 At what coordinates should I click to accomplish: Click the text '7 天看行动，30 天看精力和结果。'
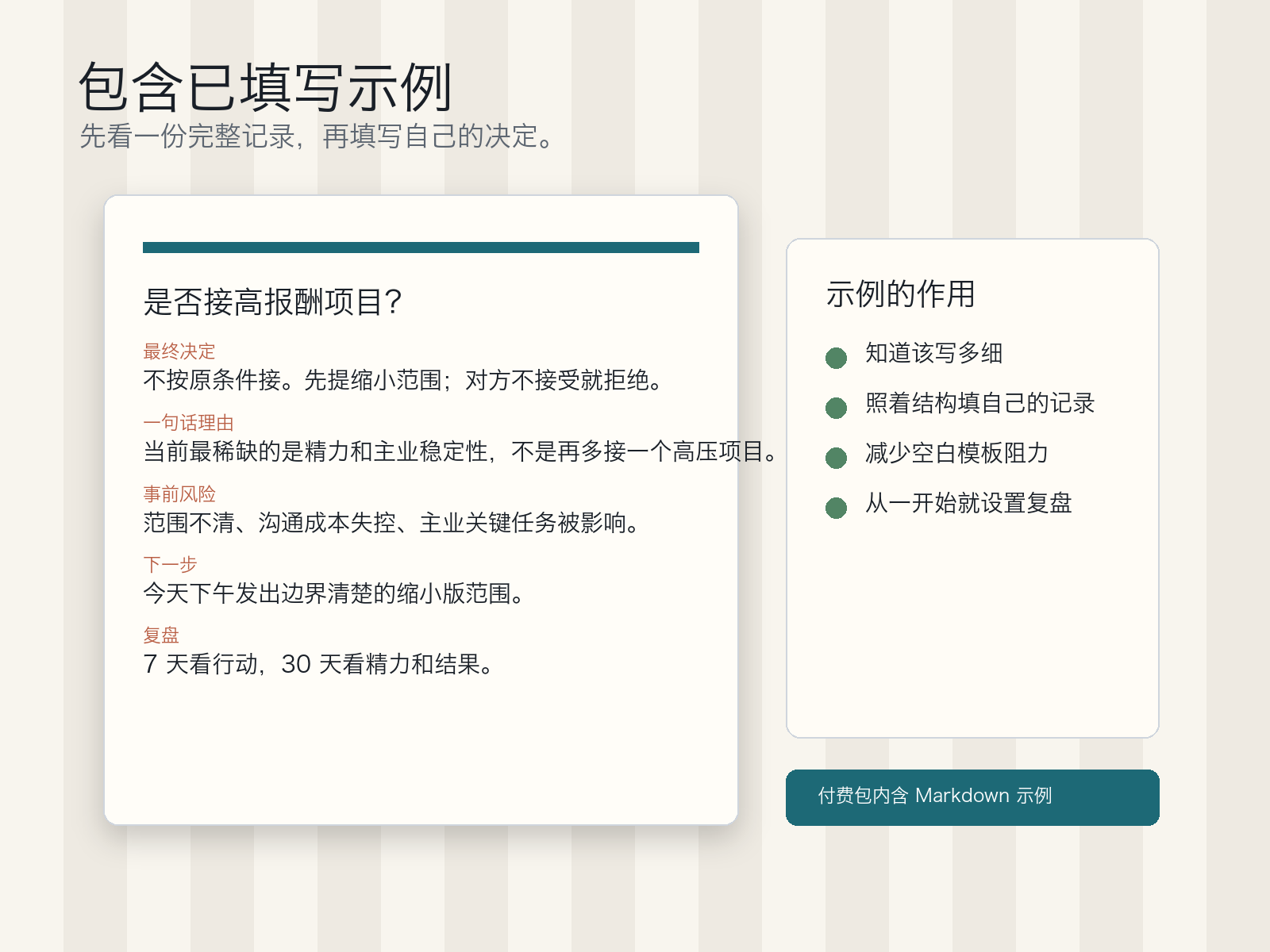point(320,663)
